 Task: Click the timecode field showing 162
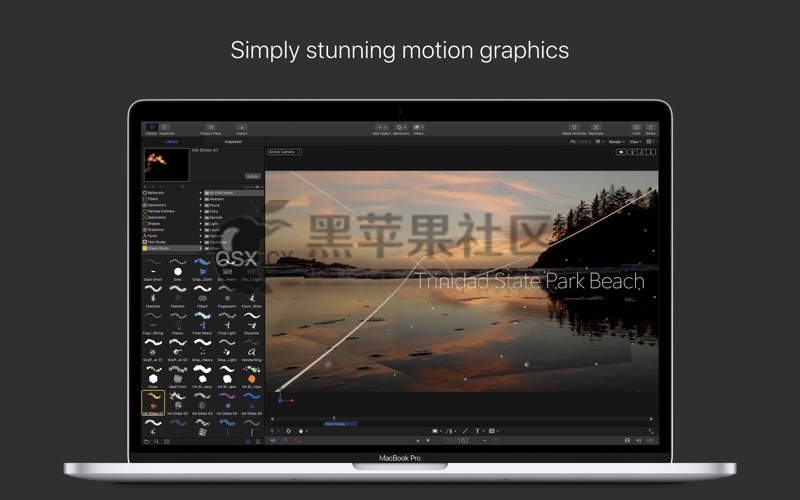[x=457, y=440]
